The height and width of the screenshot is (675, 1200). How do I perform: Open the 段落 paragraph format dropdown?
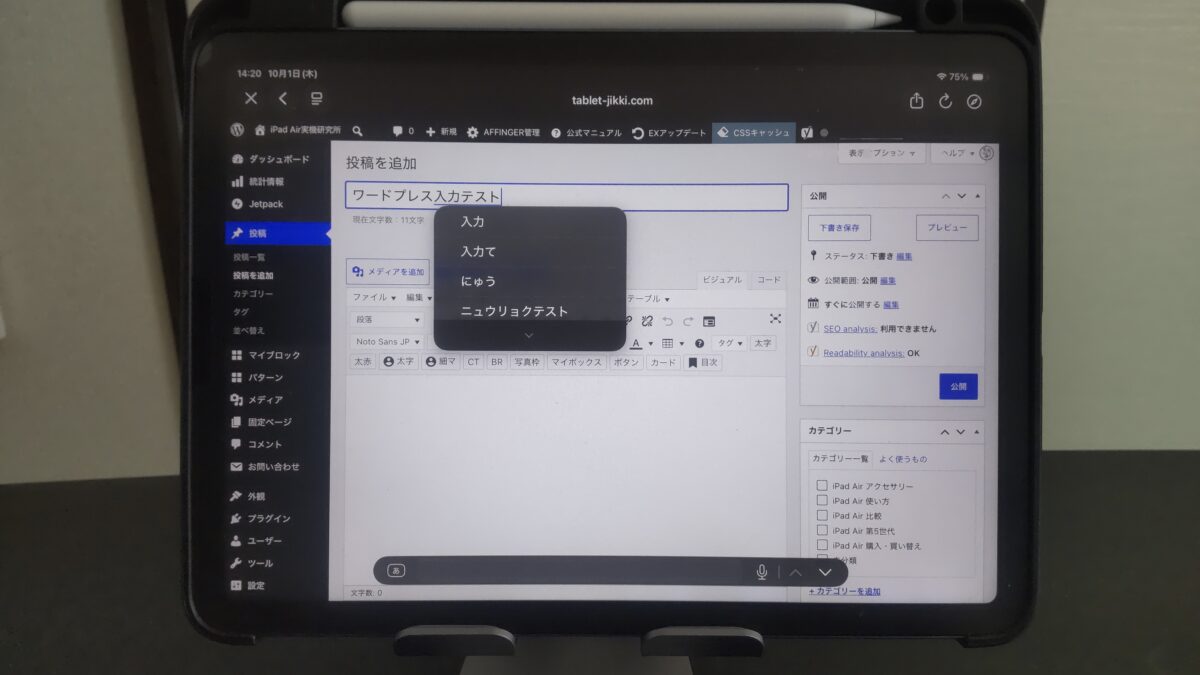tap(387, 320)
